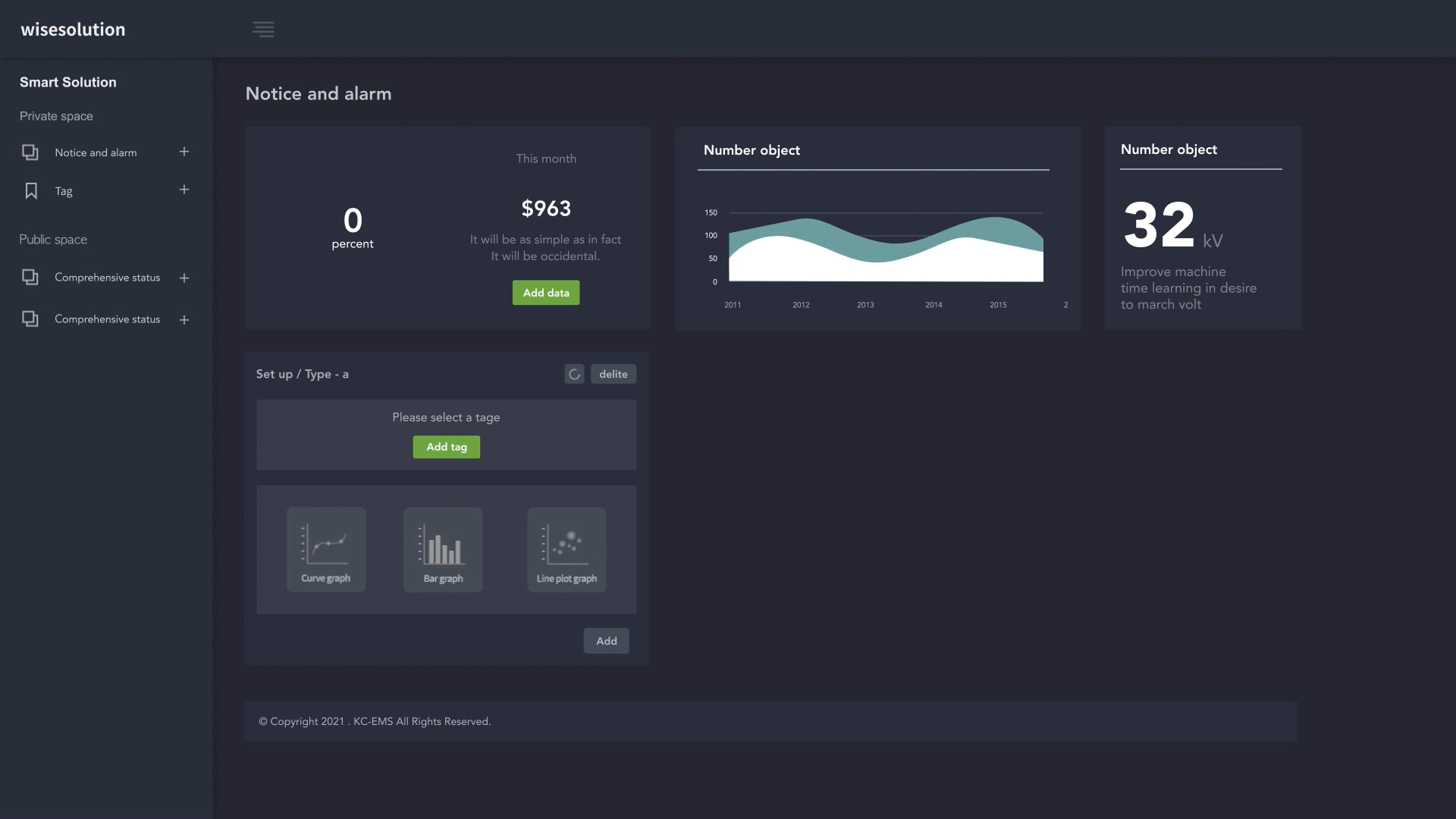The height and width of the screenshot is (819, 1456).
Task: Click first Comprehensive status window icon
Action: pyautogui.click(x=30, y=278)
